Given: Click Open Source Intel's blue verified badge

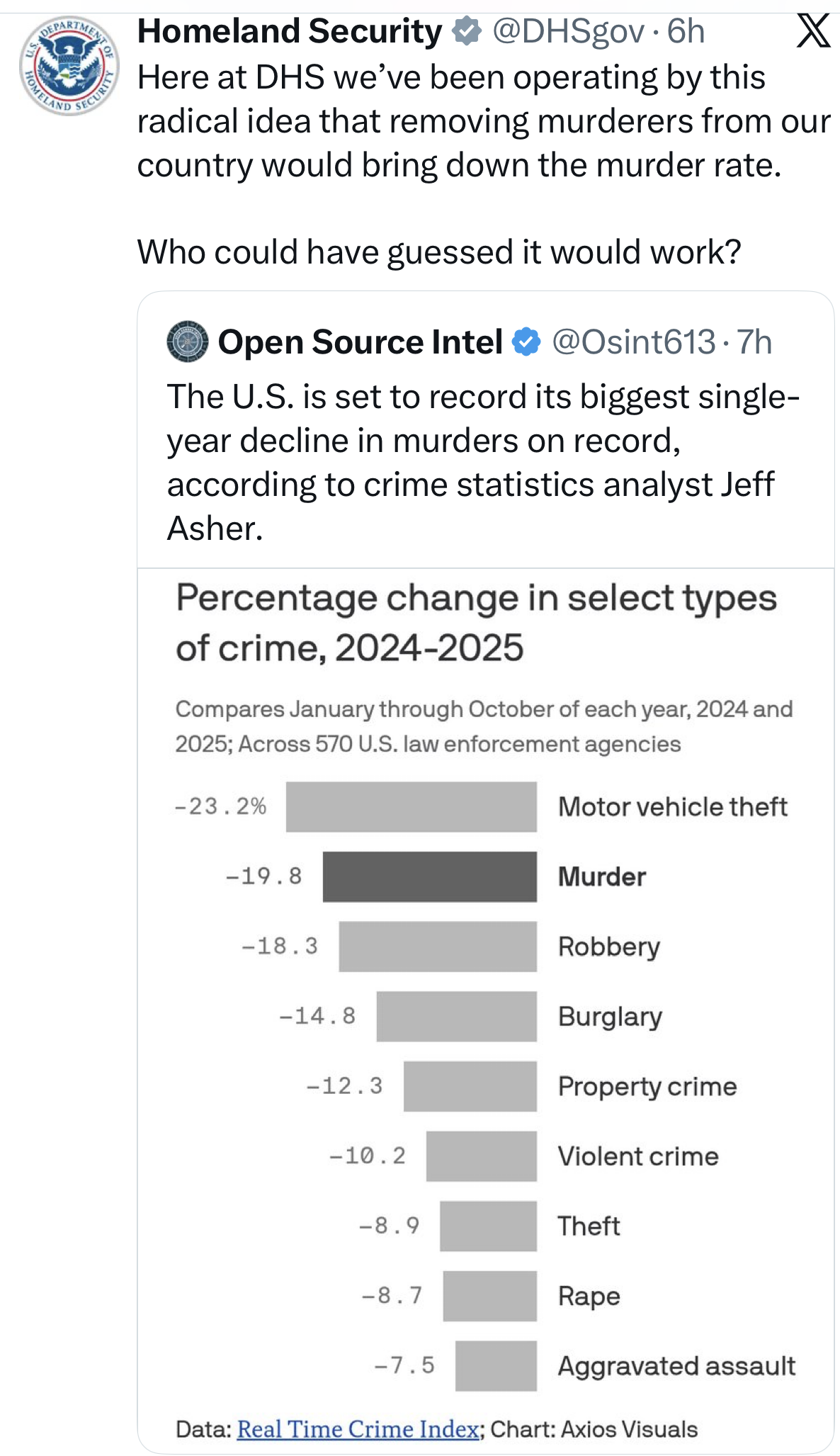Looking at the screenshot, I should [x=526, y=342].
